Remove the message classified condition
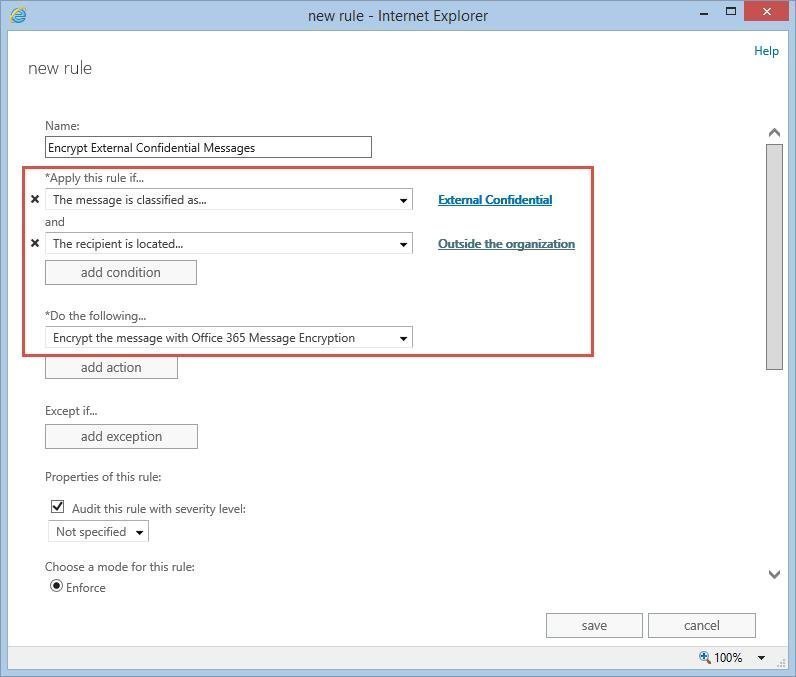 [35, 200]
